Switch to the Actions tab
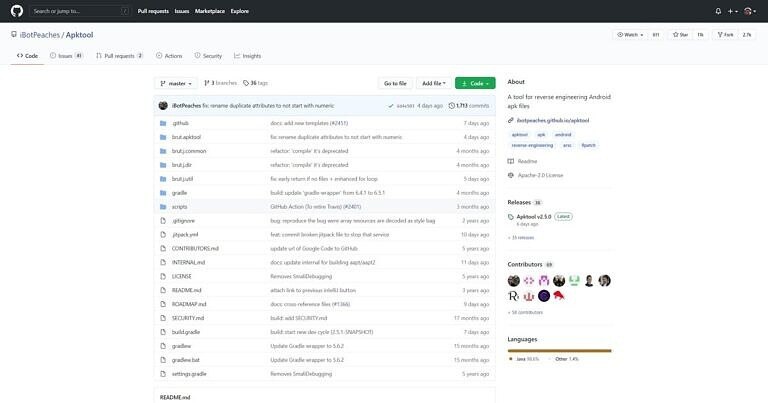Viewport: 768px width, 403px height. [x=169, y=56]
